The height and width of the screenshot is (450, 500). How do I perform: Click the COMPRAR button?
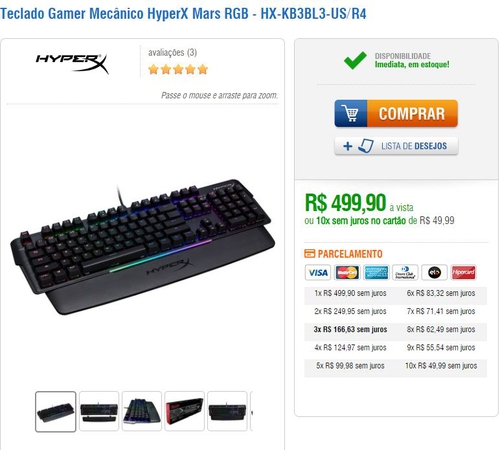pyautogui.click(x=396, y=113)
